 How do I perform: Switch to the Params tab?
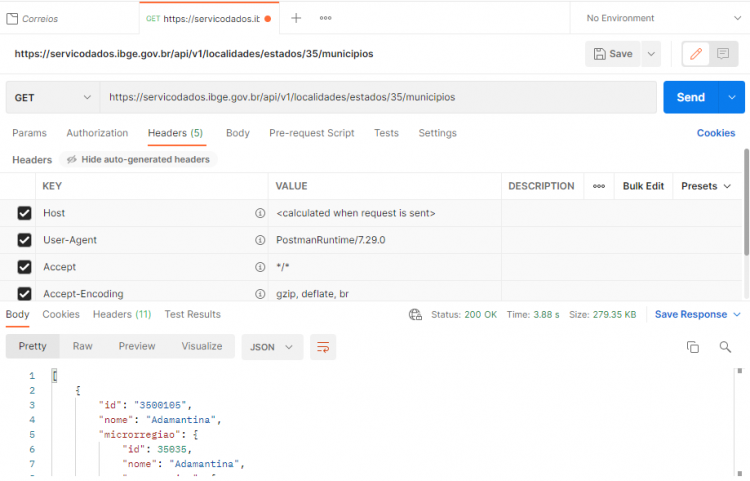(30, 133)
